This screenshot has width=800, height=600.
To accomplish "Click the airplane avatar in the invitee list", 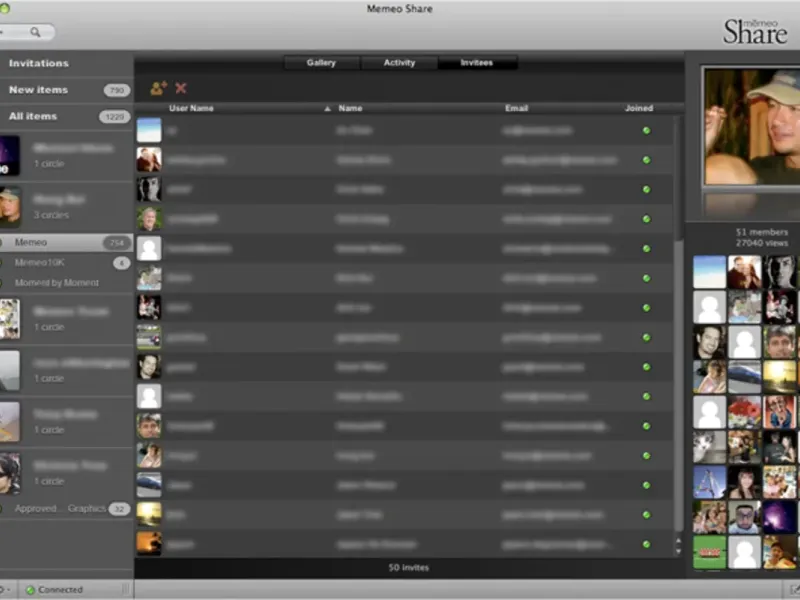I will 149,485.
